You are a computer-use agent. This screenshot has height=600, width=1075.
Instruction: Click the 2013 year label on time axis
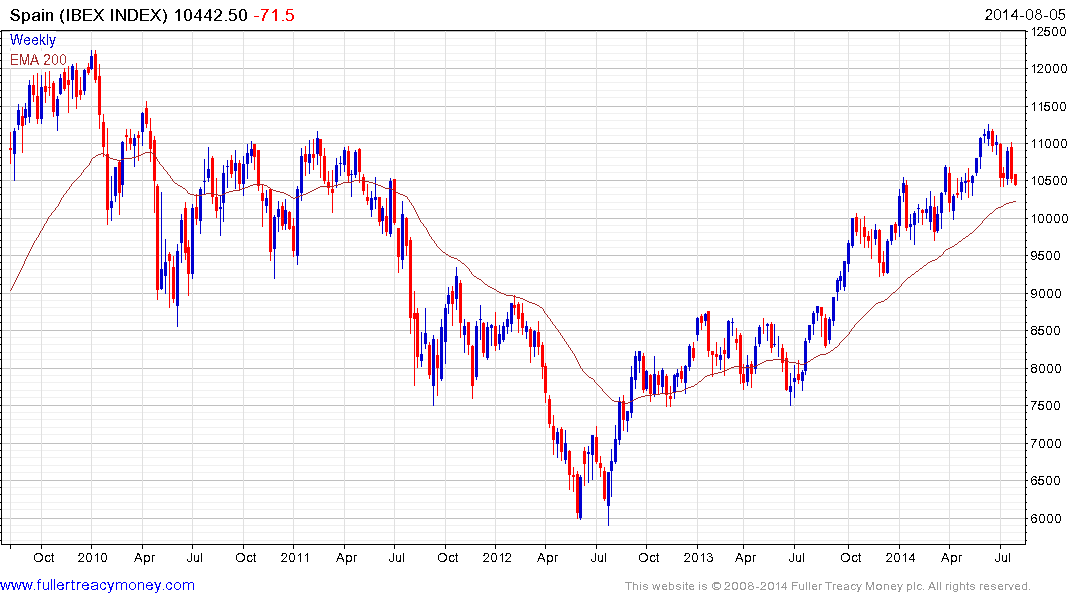pyautogui.click(x=699, y=557)
